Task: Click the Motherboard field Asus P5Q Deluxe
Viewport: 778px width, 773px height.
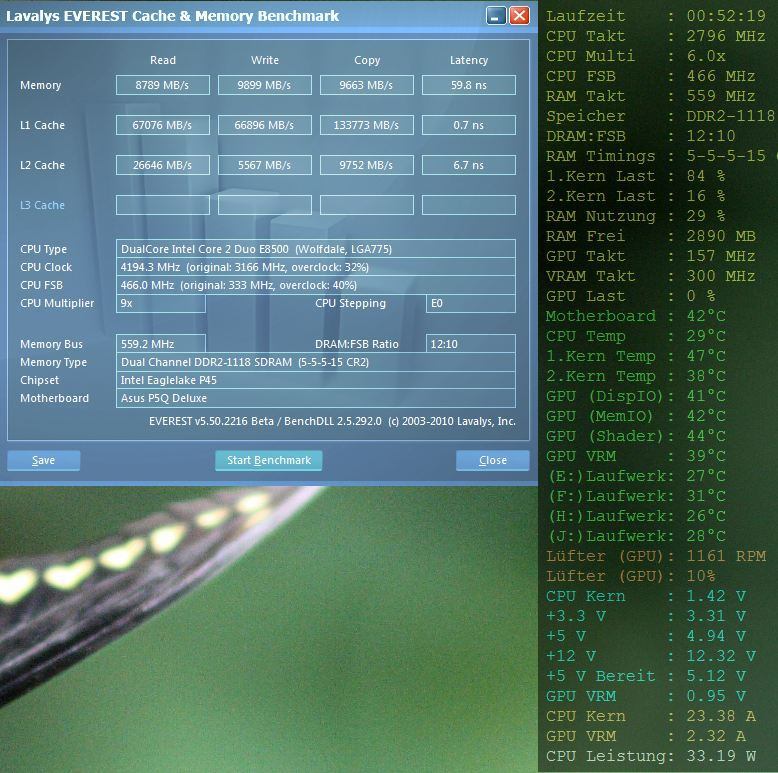Action: coord(316,398)
